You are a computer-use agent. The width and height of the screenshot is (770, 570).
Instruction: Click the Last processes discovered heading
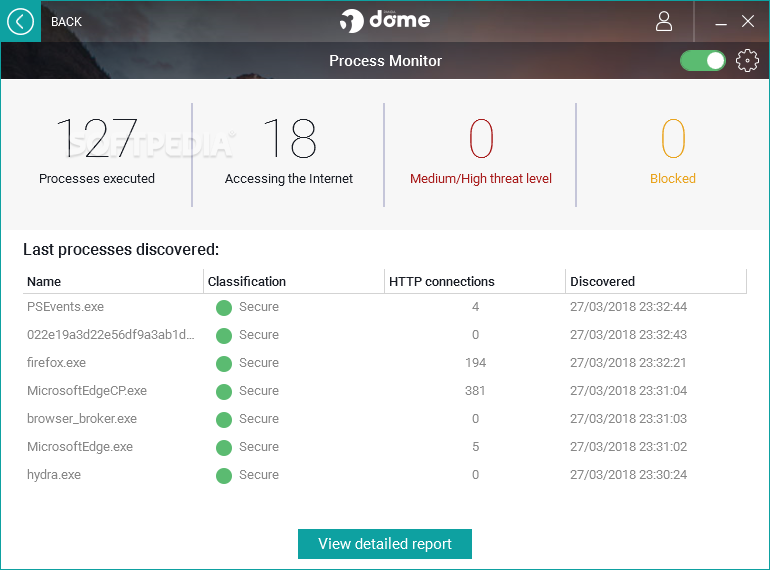coord(121,249)
